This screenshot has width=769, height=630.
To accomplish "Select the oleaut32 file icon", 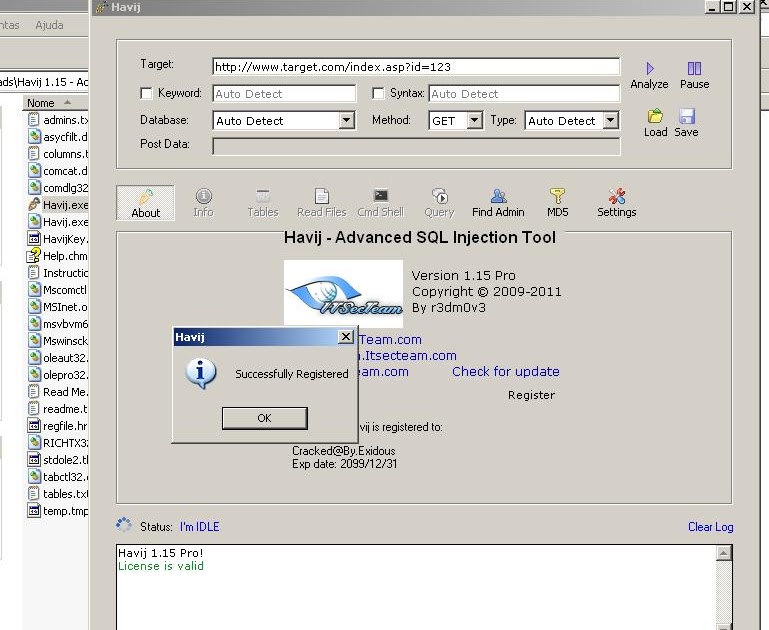I will tap(33, 357).
